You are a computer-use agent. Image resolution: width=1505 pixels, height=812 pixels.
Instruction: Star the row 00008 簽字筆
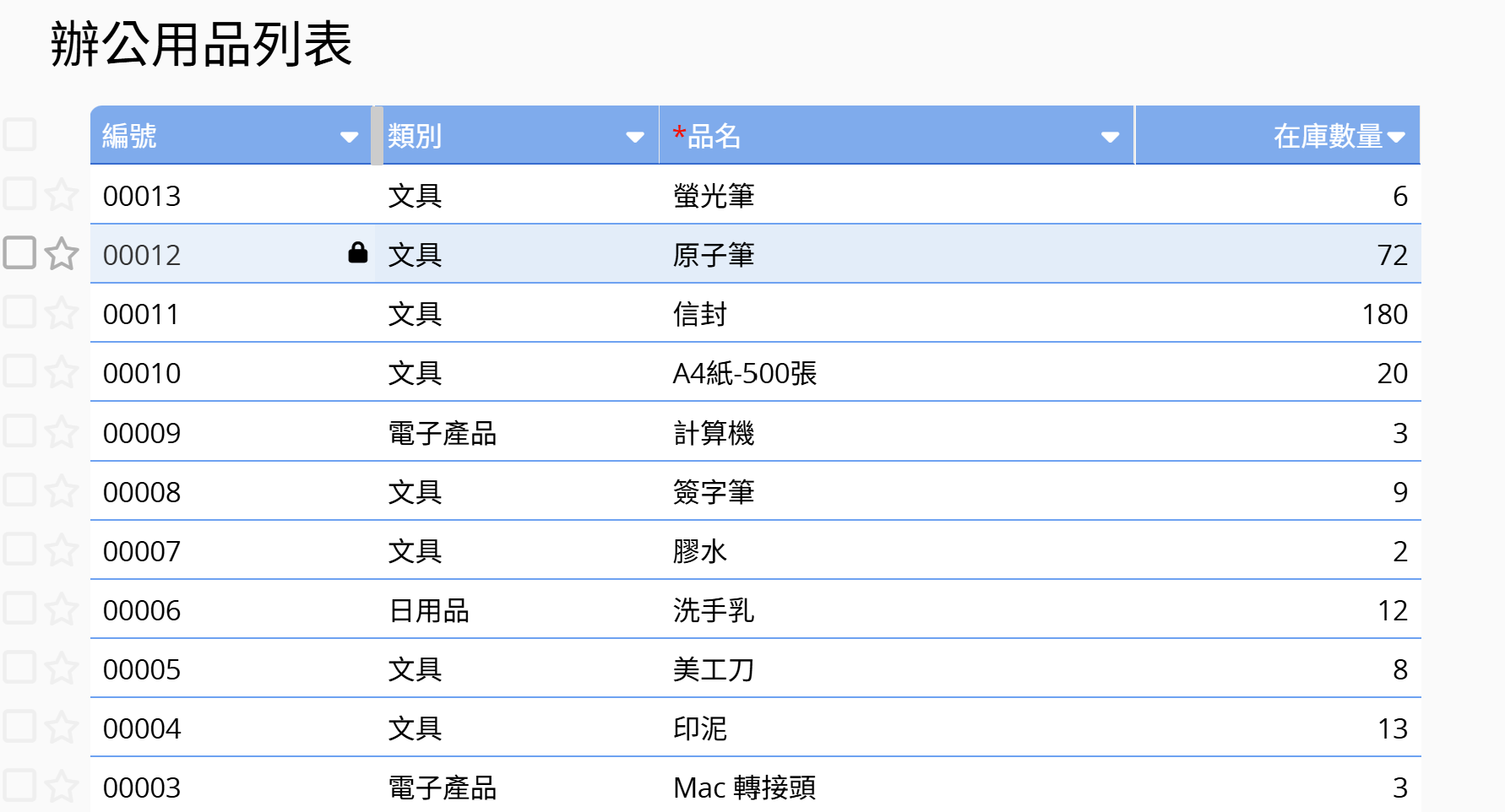62,491
